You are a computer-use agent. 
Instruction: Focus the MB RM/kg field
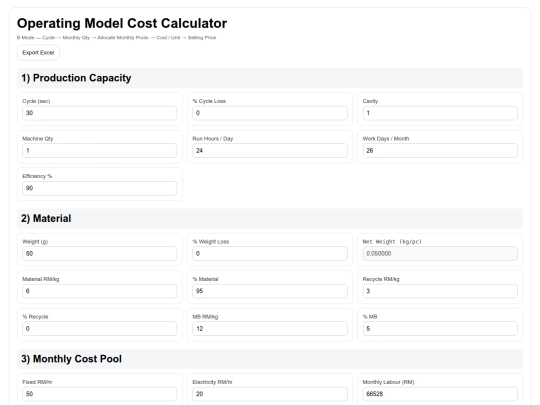(x=270, y=329)
